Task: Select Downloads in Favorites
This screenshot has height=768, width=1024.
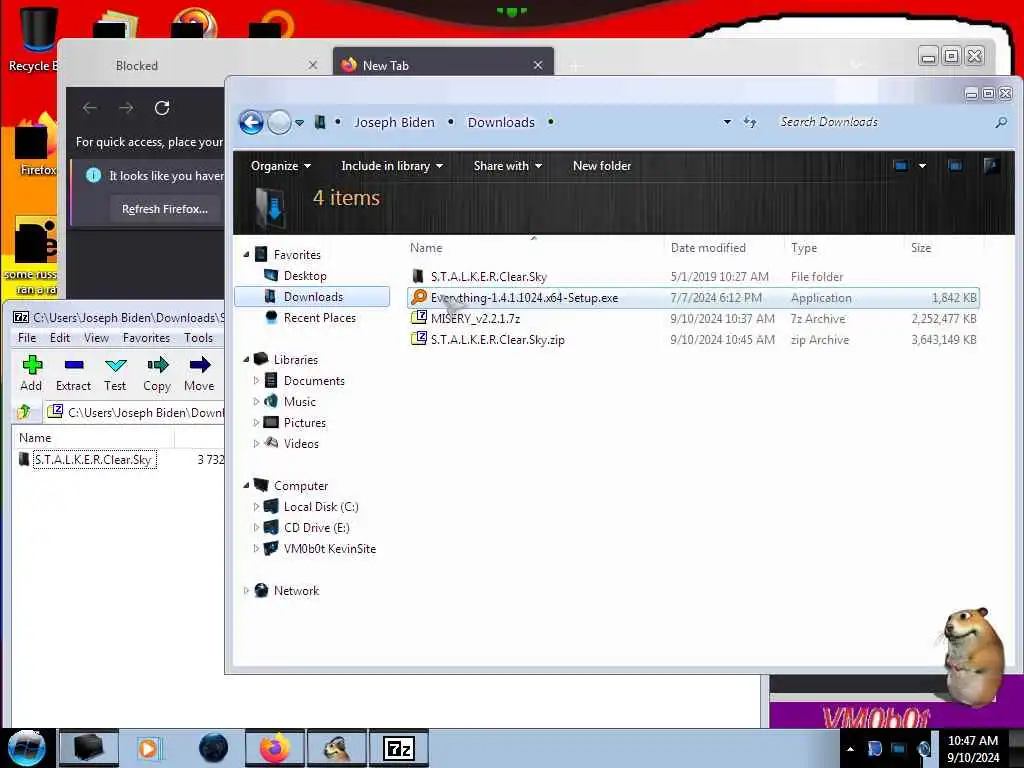Action: [313, 296]
